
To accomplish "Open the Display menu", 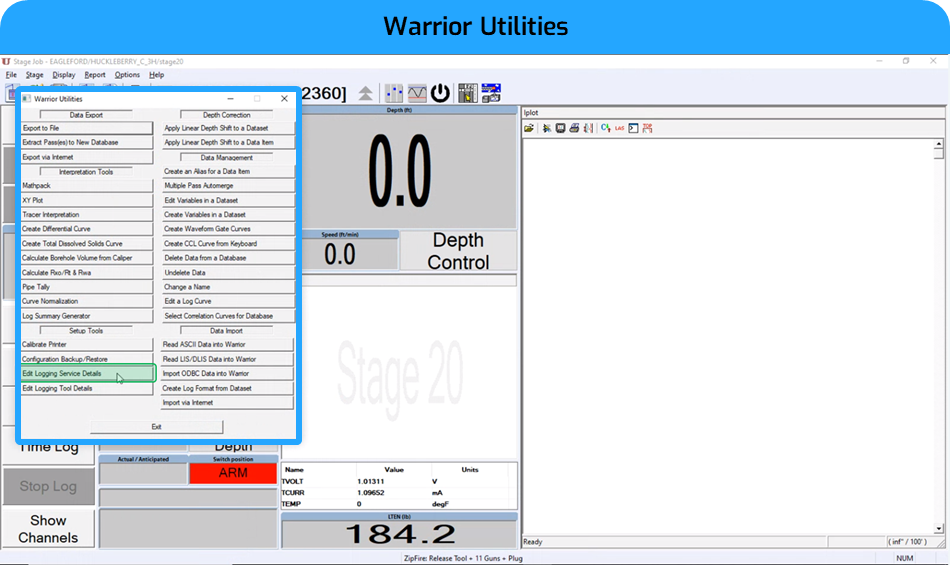I will point(64,75).
